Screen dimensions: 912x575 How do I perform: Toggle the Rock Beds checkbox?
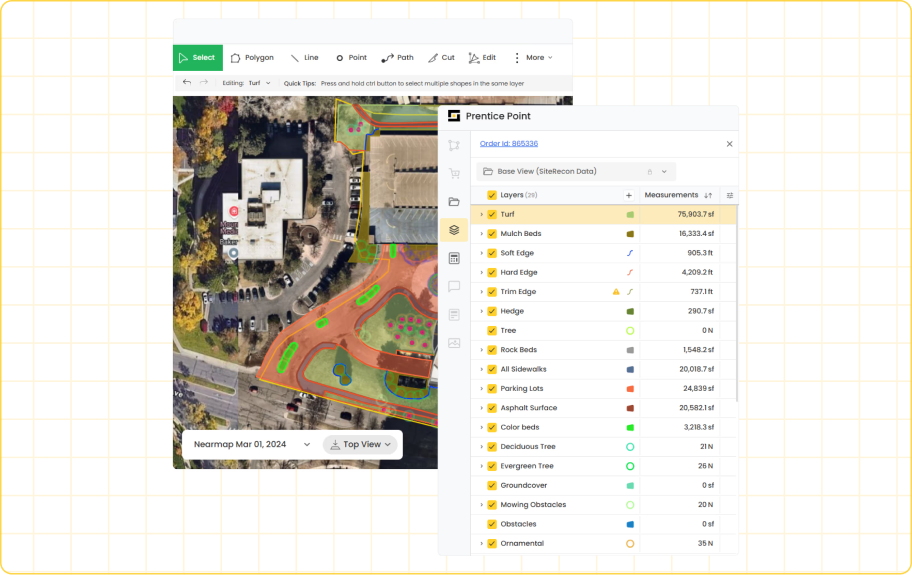click(x=492, y=350)
